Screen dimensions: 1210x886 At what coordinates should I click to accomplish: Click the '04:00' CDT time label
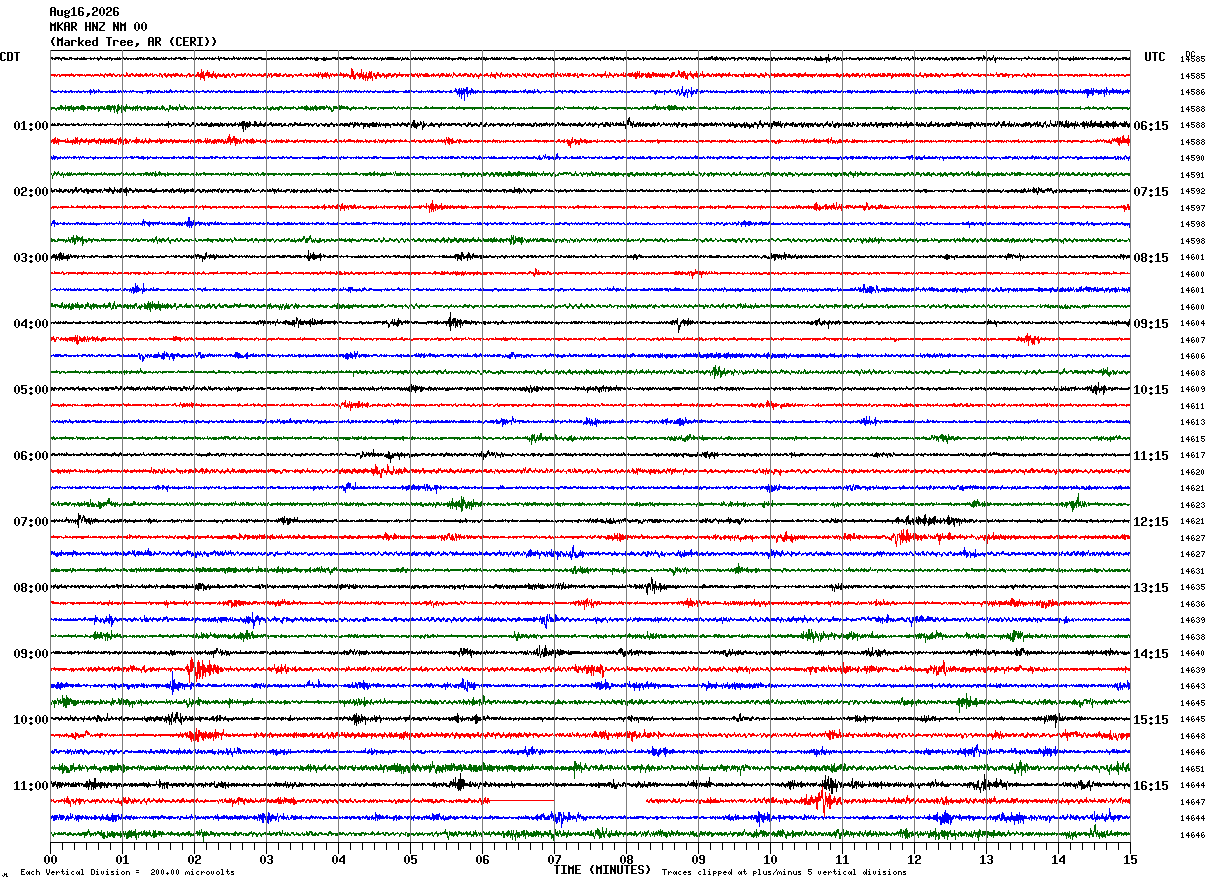pyautogui.click(x=31, y=324)
